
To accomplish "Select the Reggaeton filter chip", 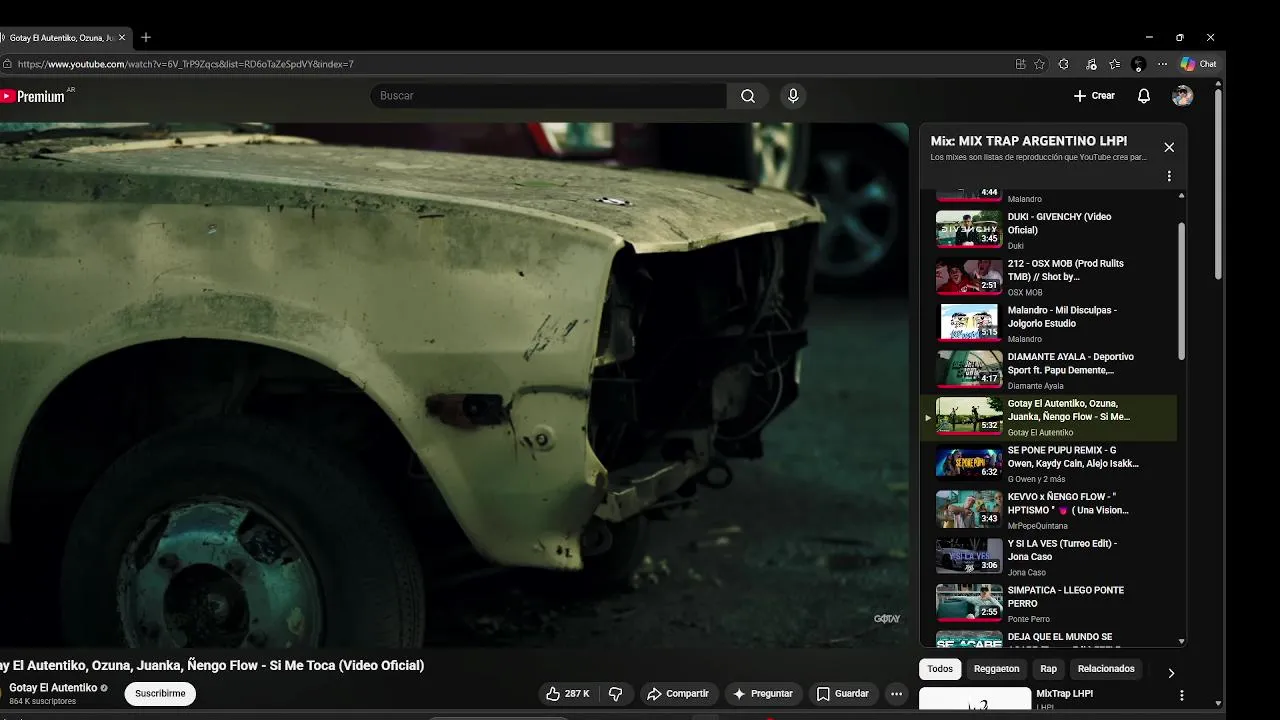I will click(x=997, y=669).
